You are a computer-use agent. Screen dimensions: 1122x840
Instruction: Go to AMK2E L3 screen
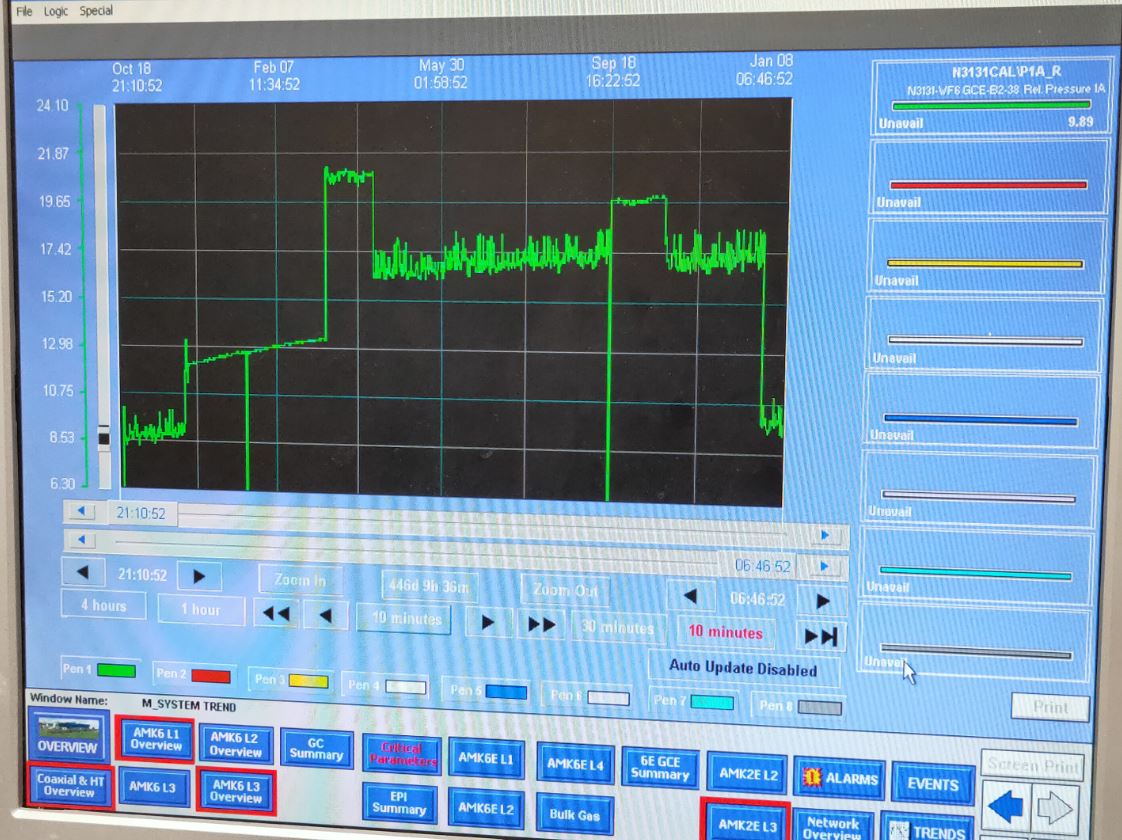point(747,822)
